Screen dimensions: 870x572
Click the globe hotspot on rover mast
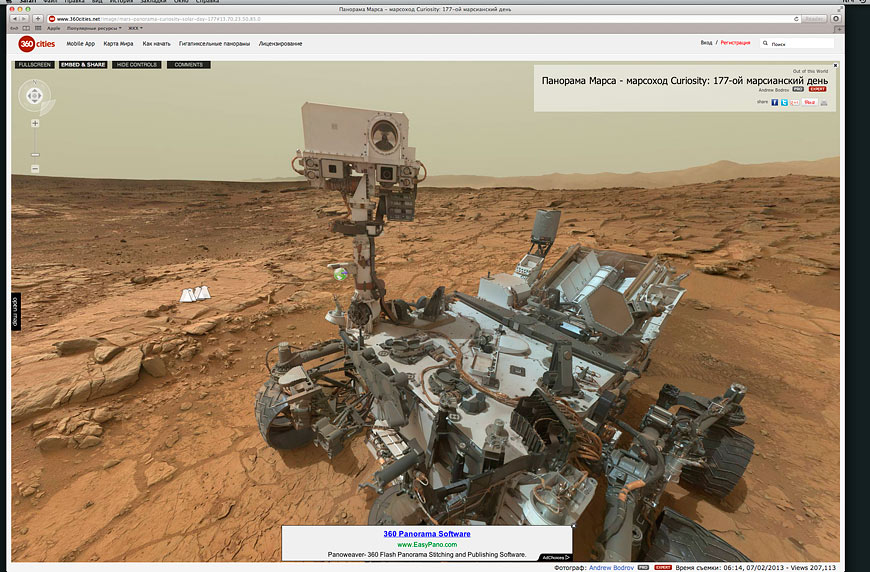[x=340, y=273]
